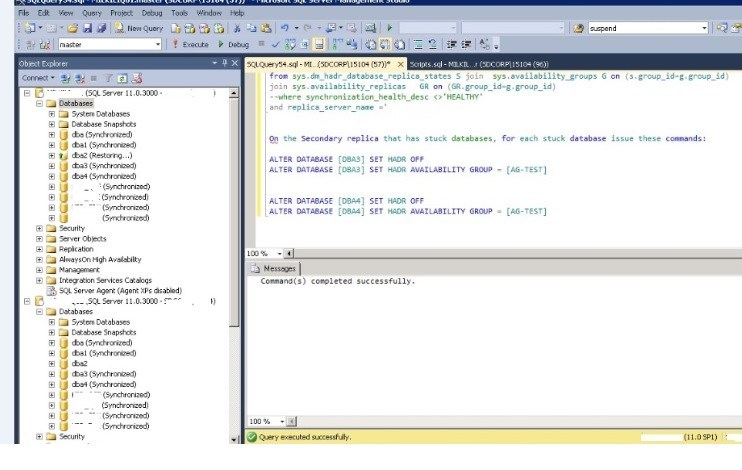This screenshot has width=742, height=470.
Task: Click the Stop icon in Object Explorer toolbar
Action: [x=96, y=77]
